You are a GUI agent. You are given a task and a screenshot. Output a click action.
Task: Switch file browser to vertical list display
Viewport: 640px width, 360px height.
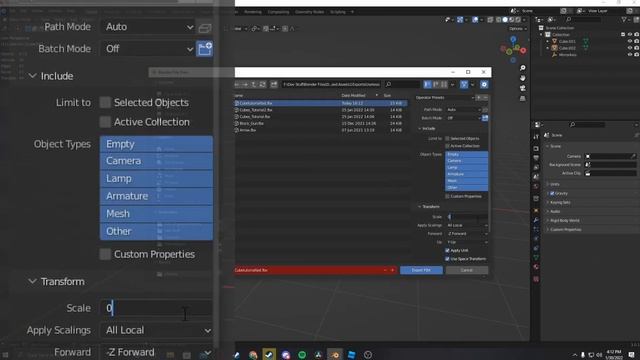tap(427, 84)
